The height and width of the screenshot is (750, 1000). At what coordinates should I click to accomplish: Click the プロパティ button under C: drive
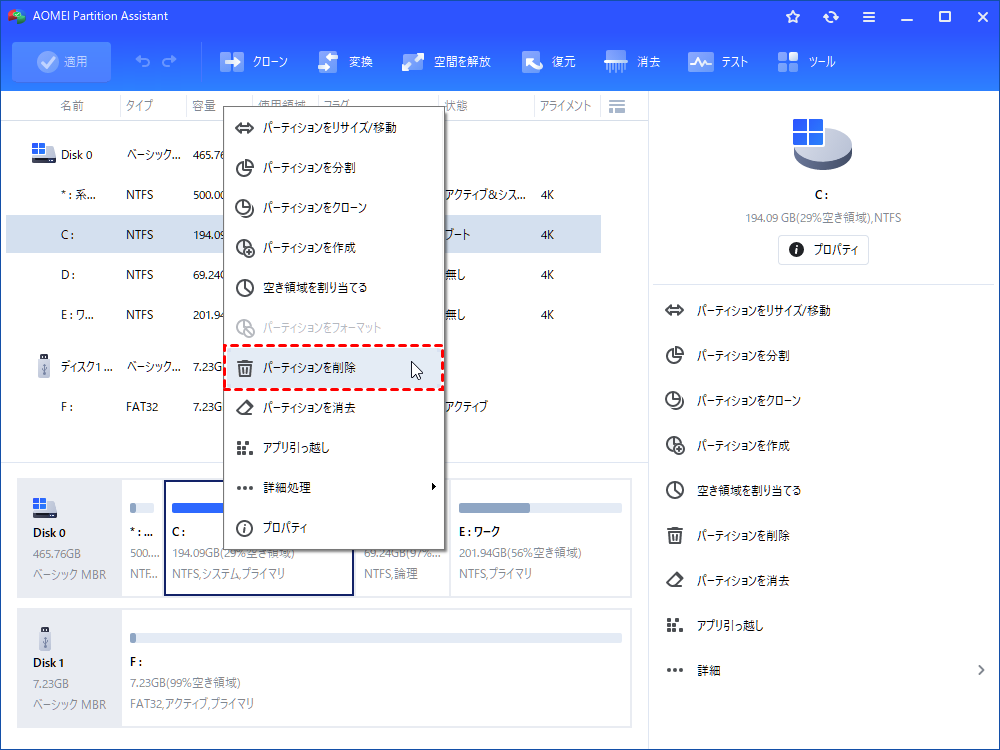[823, 249]
